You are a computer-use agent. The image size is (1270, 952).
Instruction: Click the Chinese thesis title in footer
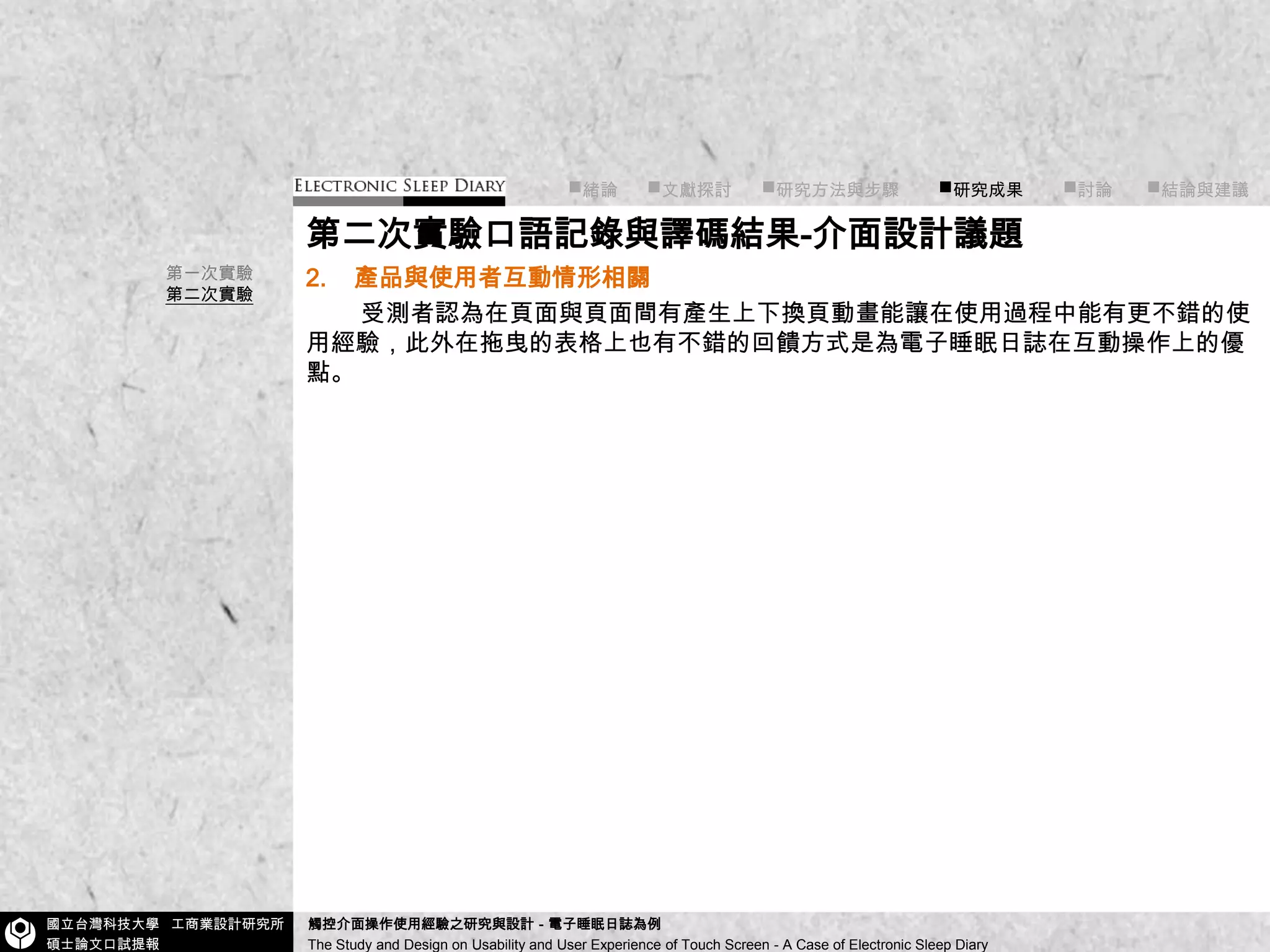coord(484,924)
